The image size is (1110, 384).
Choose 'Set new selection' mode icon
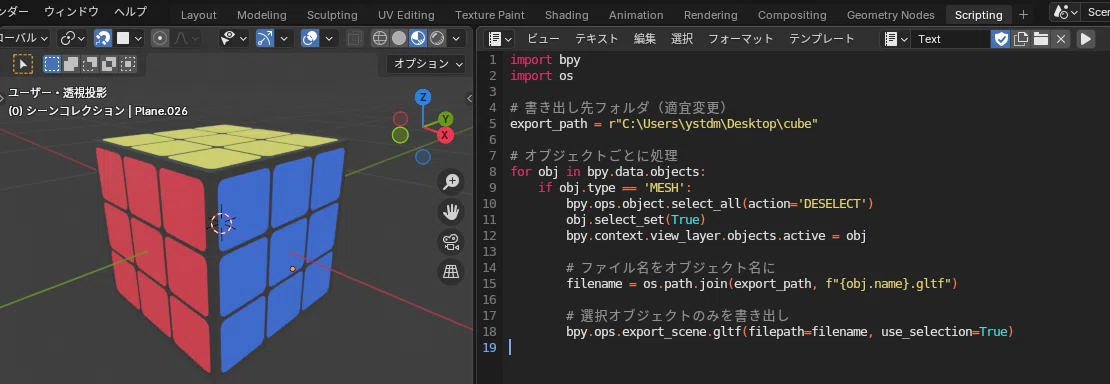tap(52, 64)
